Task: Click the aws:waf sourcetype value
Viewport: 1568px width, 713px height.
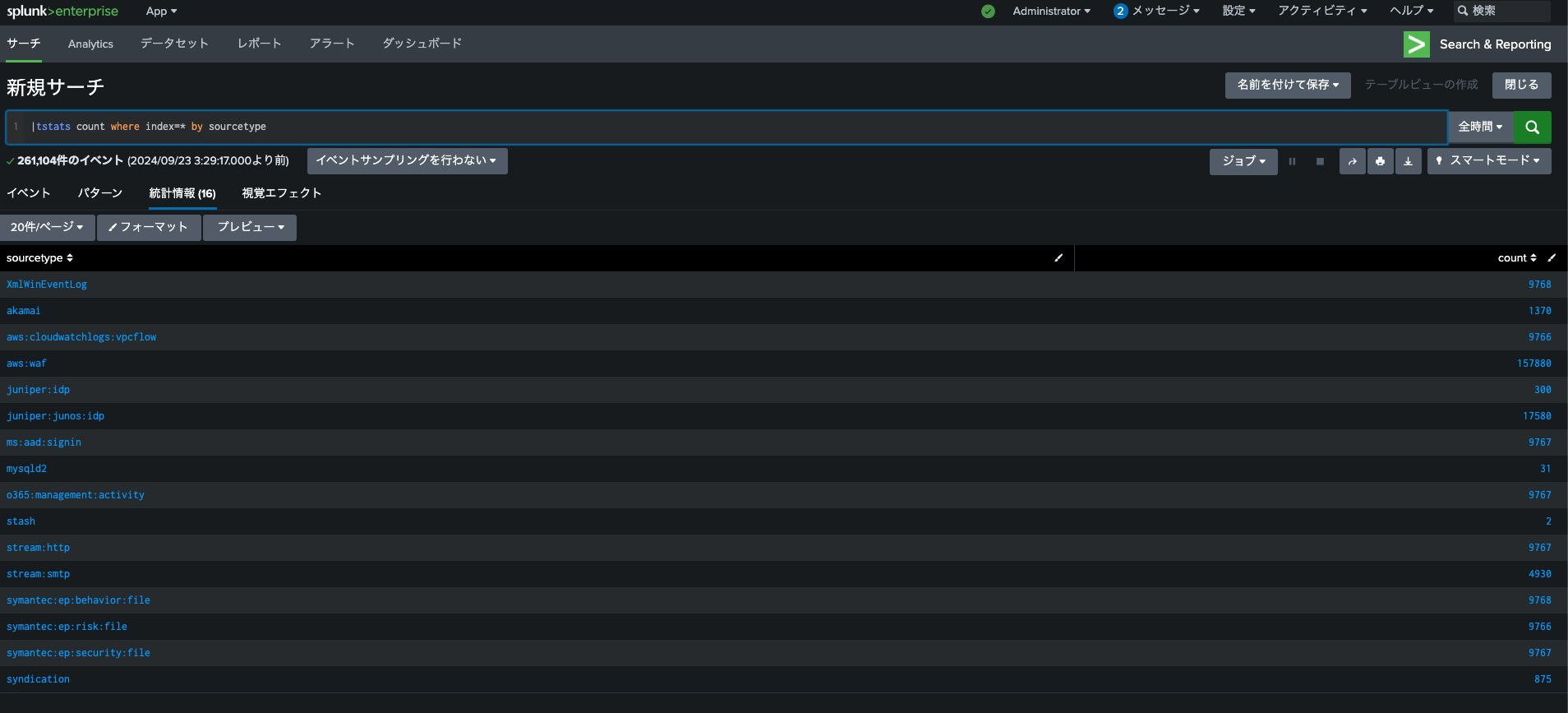Action: [x=26, y=363]
